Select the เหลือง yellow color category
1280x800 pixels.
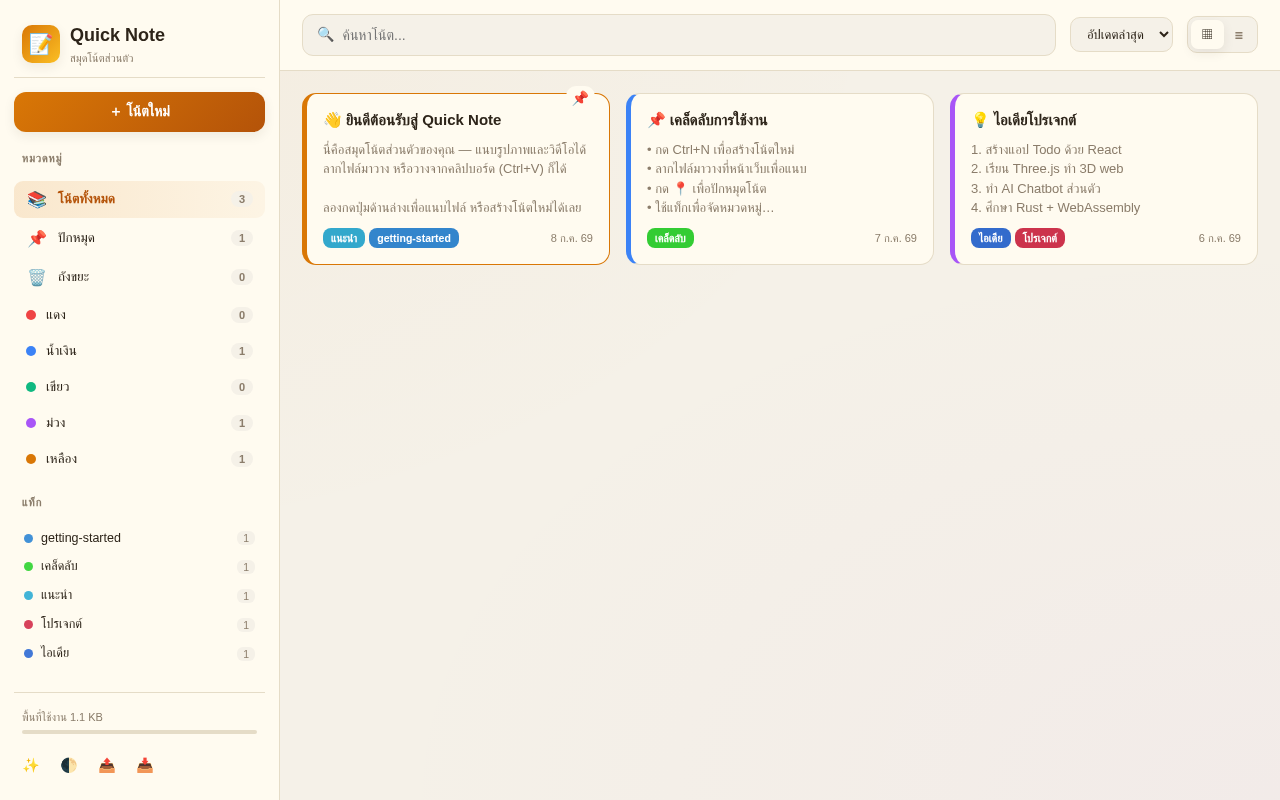tap(140, 459)
